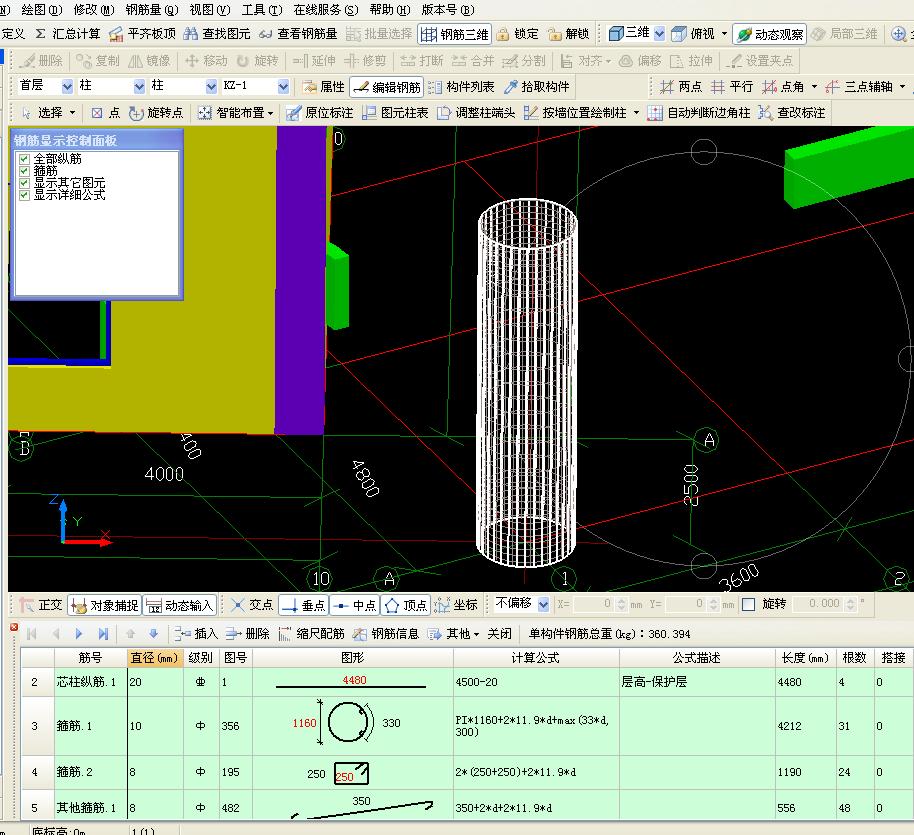Uncheck 箍筋 stirrups checkbox

(x=24, y=171)
